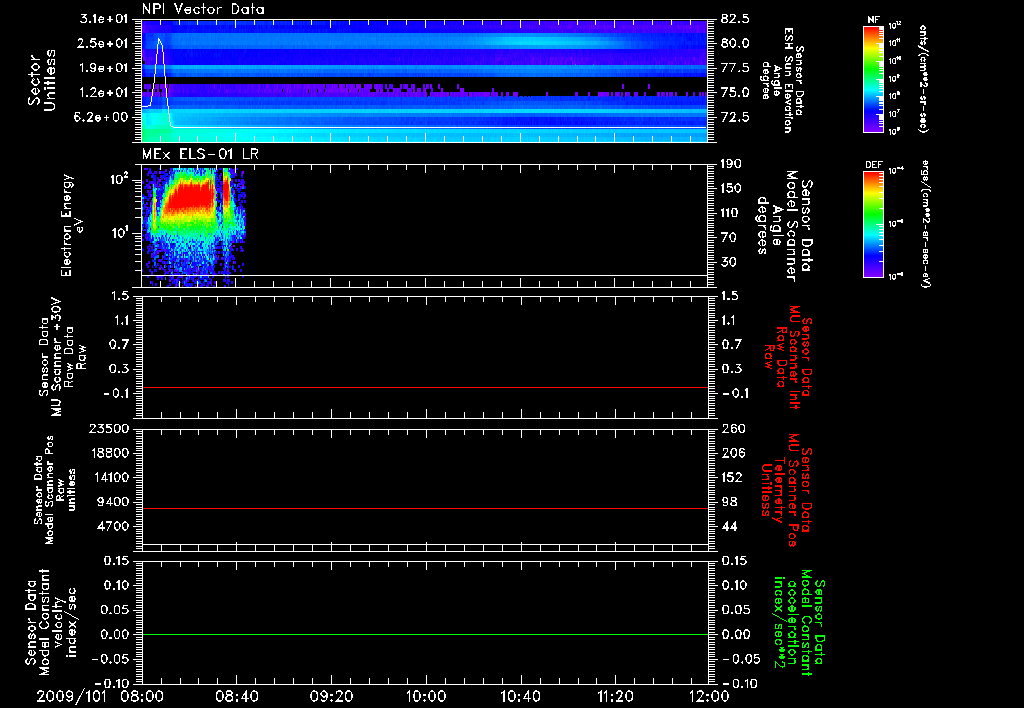
Task: Select the "NPI Vector Data" panel title
Action: pos(203,9)
